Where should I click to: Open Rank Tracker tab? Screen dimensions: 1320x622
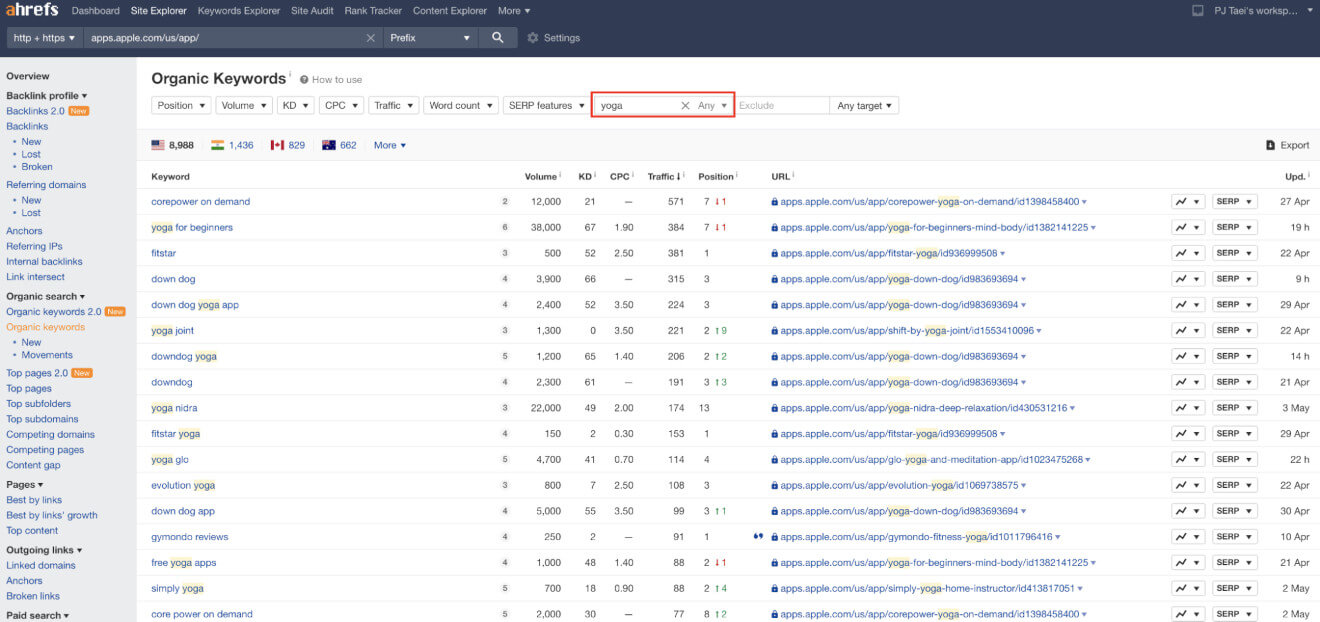(x=373, y=11)
